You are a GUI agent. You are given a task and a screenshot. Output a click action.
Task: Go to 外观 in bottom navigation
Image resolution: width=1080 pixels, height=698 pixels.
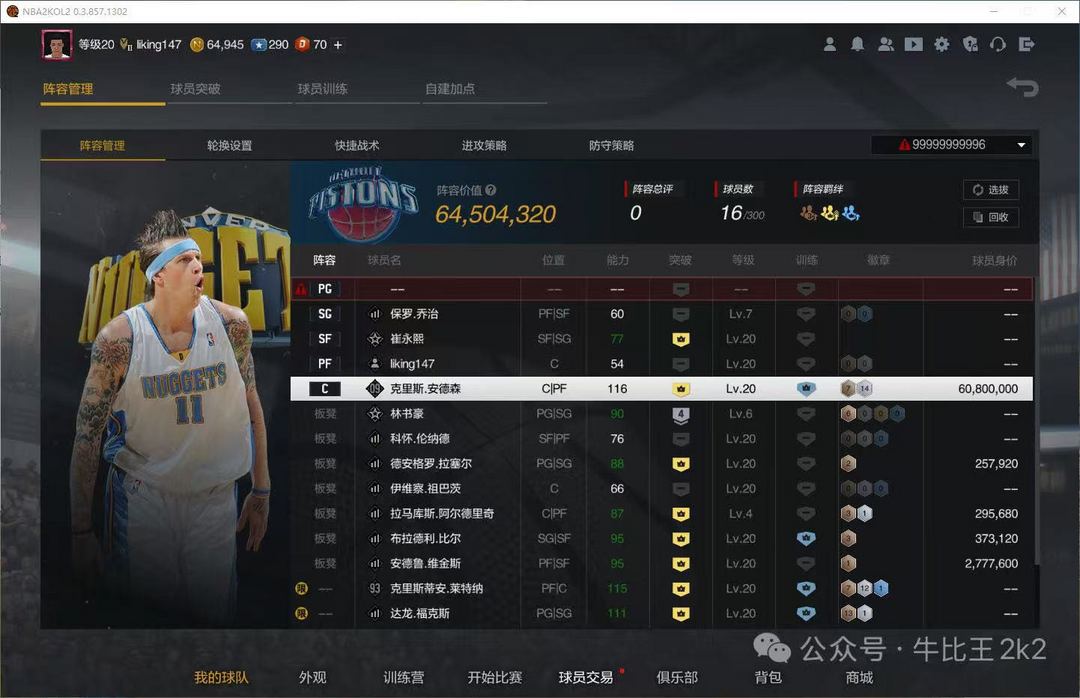[313, 677]
